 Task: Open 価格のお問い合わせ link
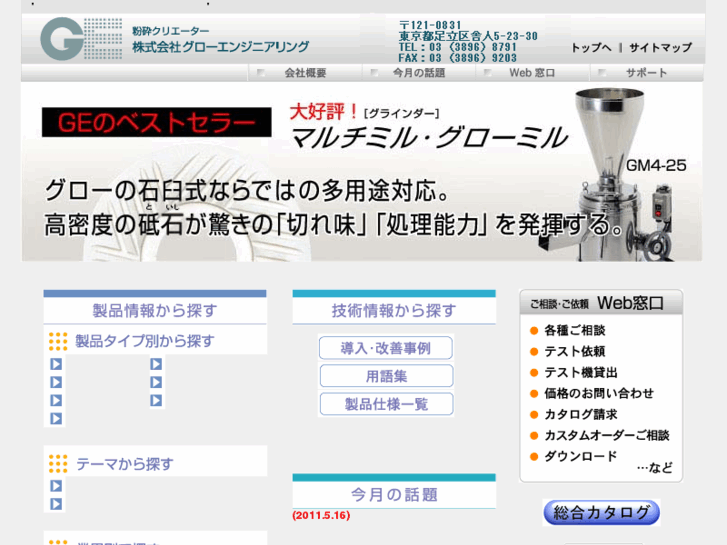pos(599,393)
